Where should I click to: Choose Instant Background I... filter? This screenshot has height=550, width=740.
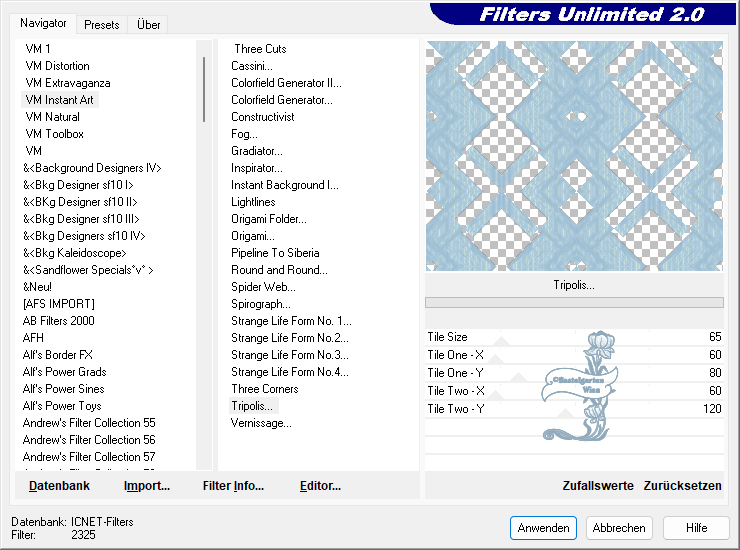285,185
